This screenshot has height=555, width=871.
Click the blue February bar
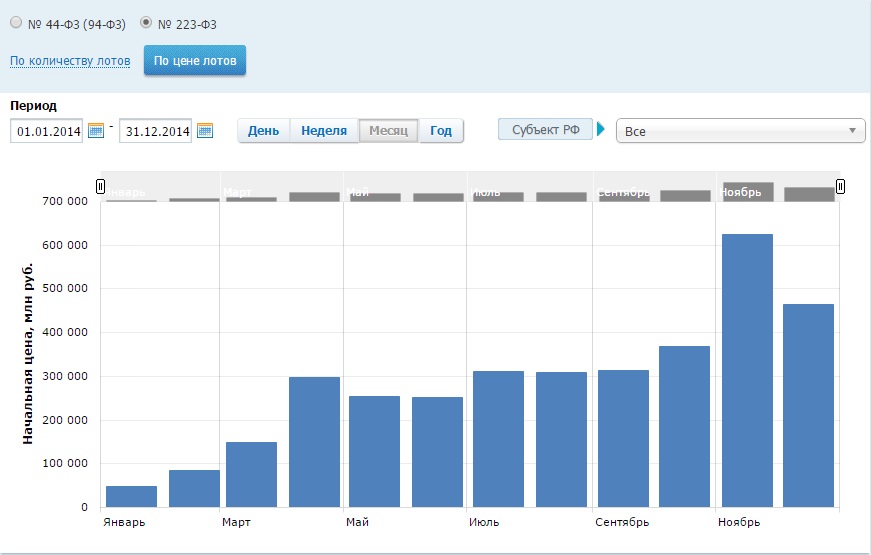[x=194, y=489]
